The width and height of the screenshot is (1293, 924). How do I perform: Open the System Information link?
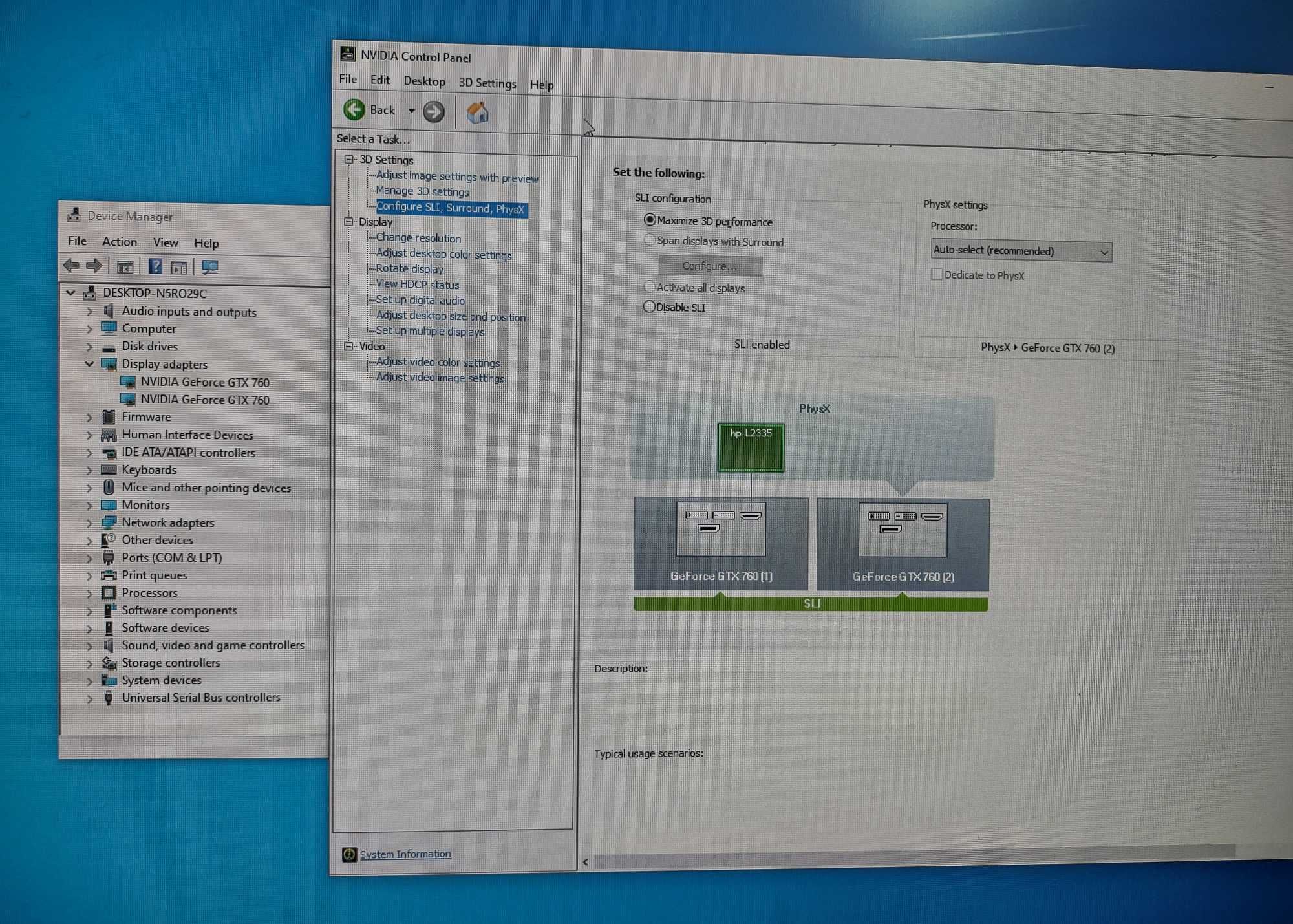(x=405, y=854)
